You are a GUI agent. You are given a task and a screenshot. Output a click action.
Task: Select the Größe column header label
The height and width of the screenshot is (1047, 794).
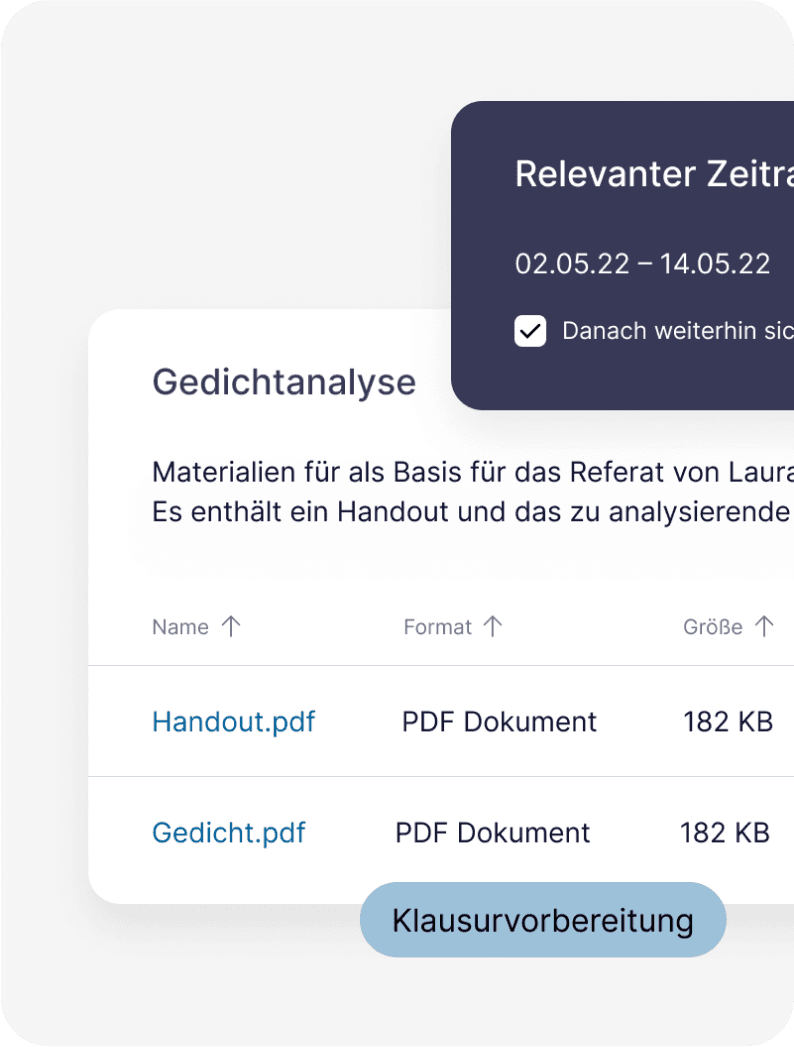(x=712, y=627)
